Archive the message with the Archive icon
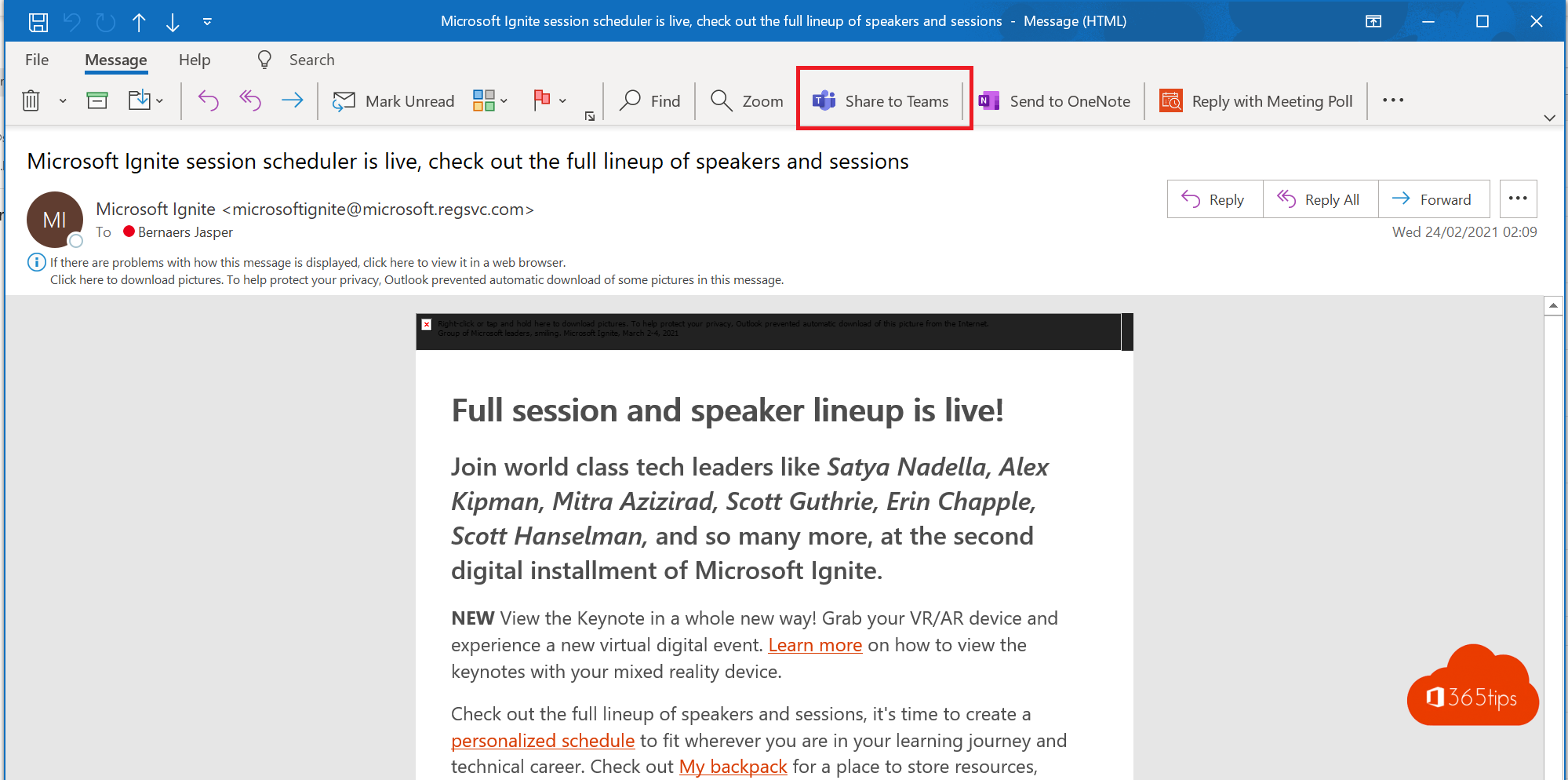 click(97, 100)
